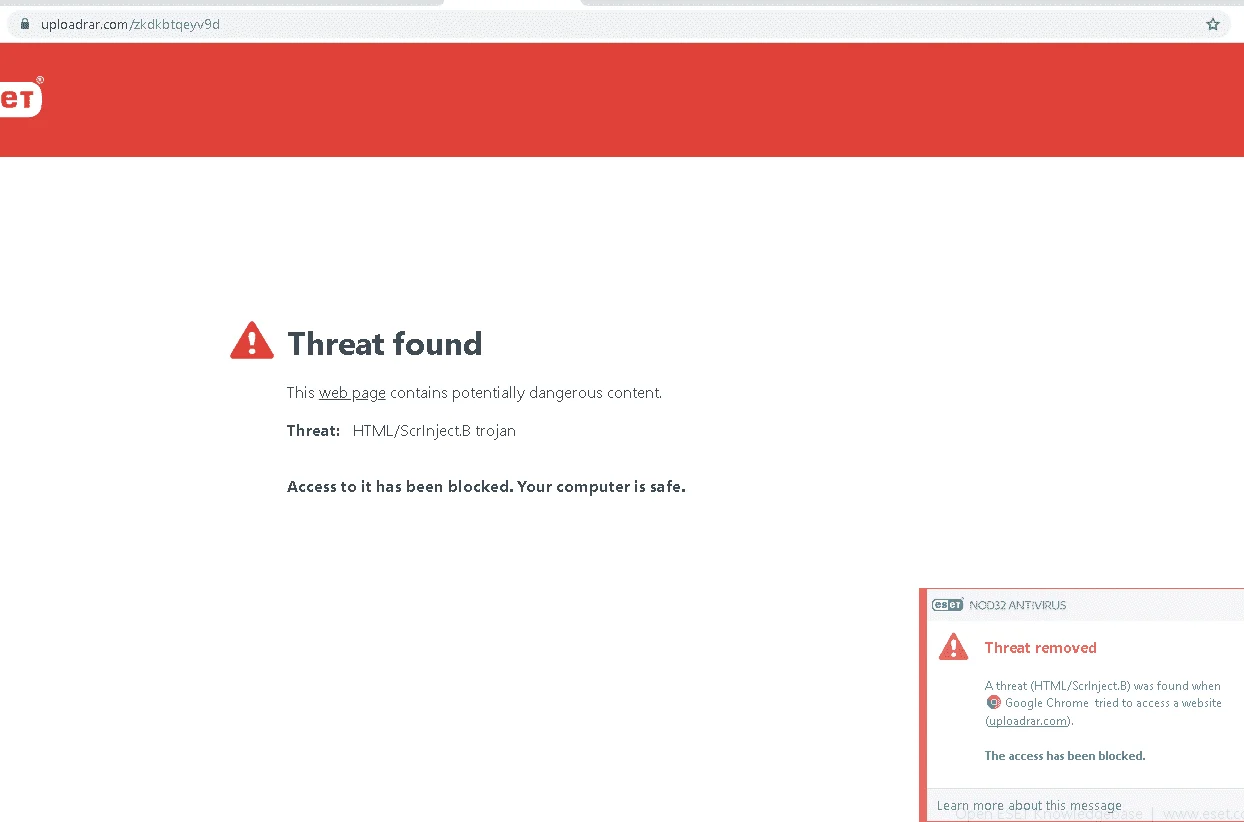Click 'The access has been blocked.' text in popup
This screenshot has height=822, width=1244.
click(1065, 756)
